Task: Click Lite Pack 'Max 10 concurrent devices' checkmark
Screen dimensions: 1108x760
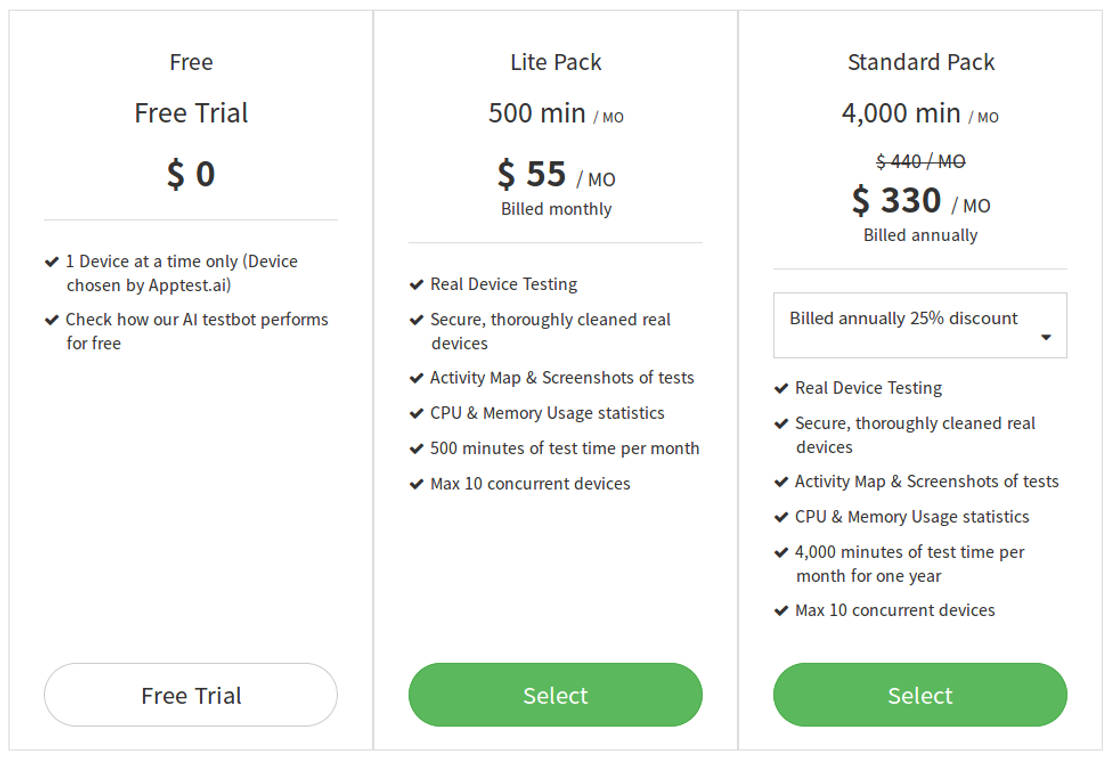Action: 417,484
